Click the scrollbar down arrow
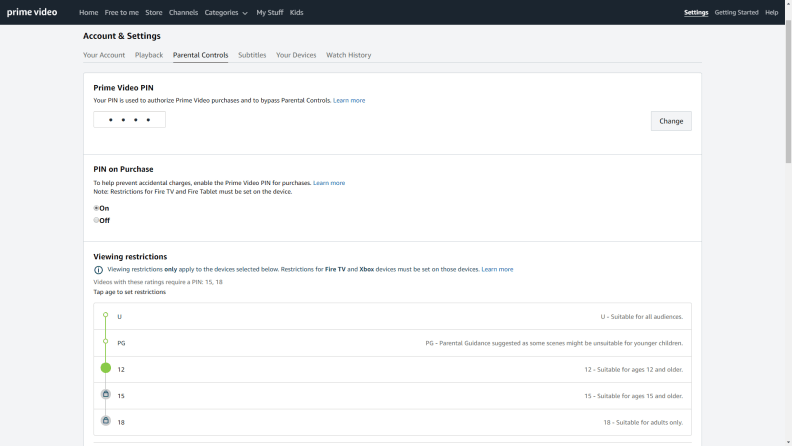The image size is (792, 446). coord(788,442)
